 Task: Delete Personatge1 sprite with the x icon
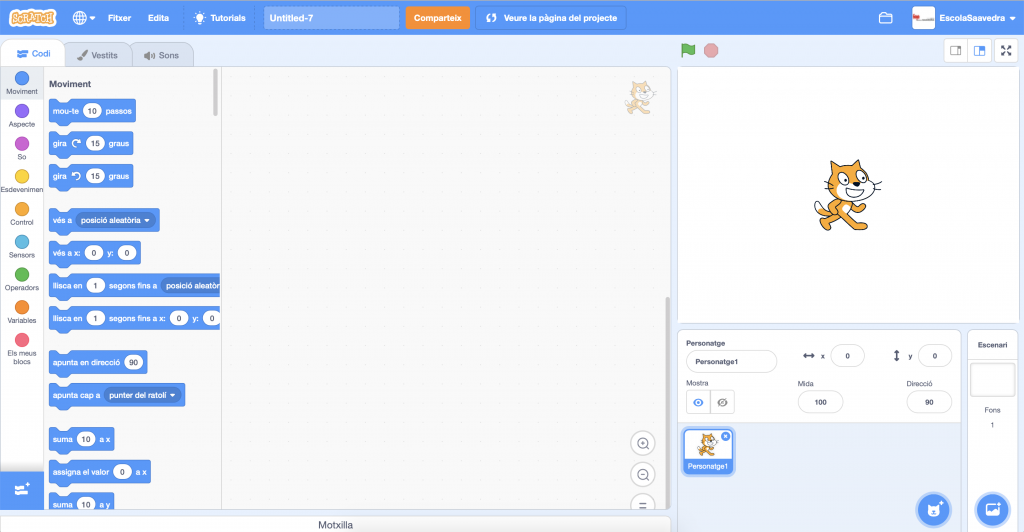click(x=726, y=436)
